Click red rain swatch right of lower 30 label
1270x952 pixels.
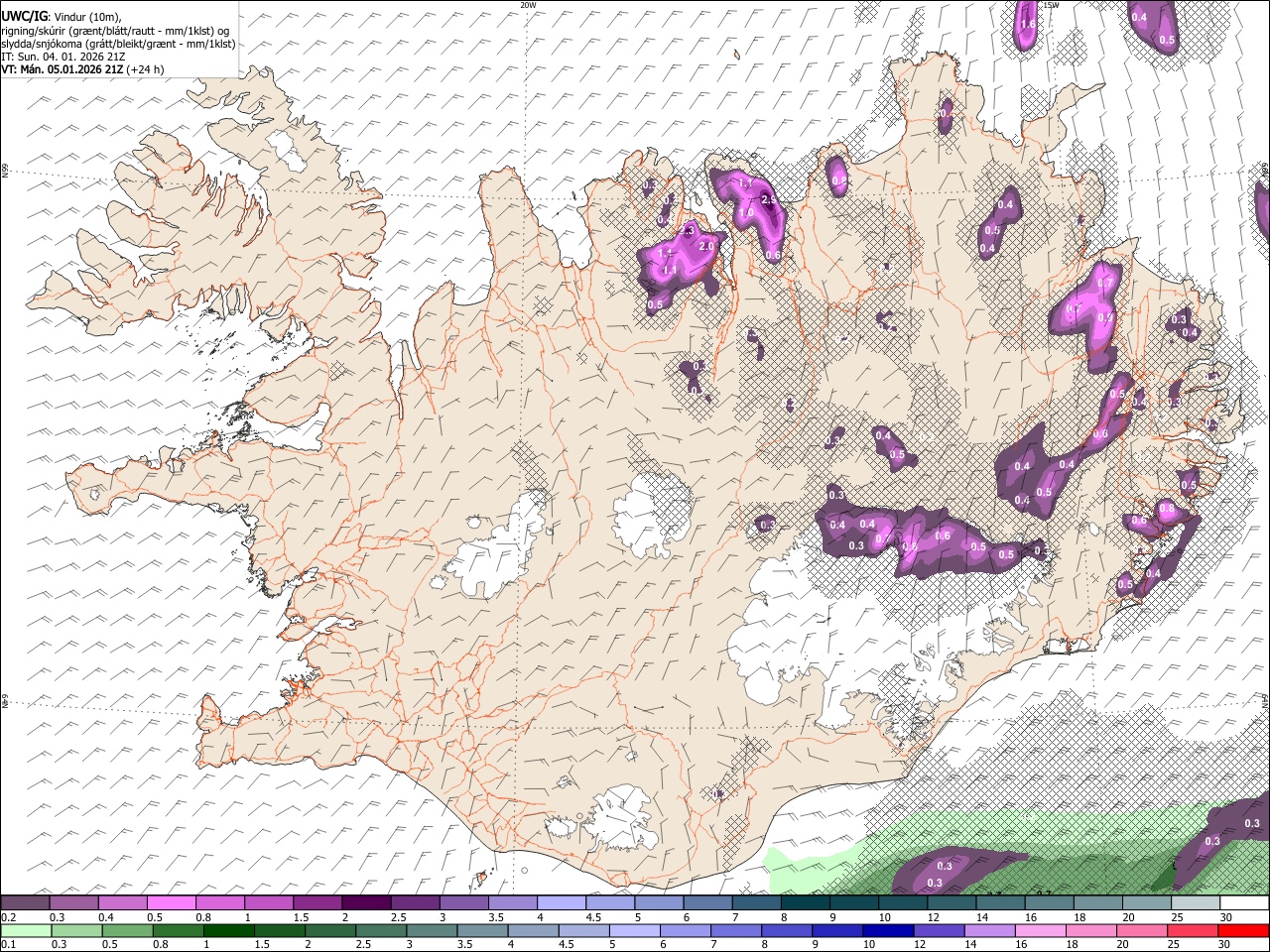coord(1243,931)
